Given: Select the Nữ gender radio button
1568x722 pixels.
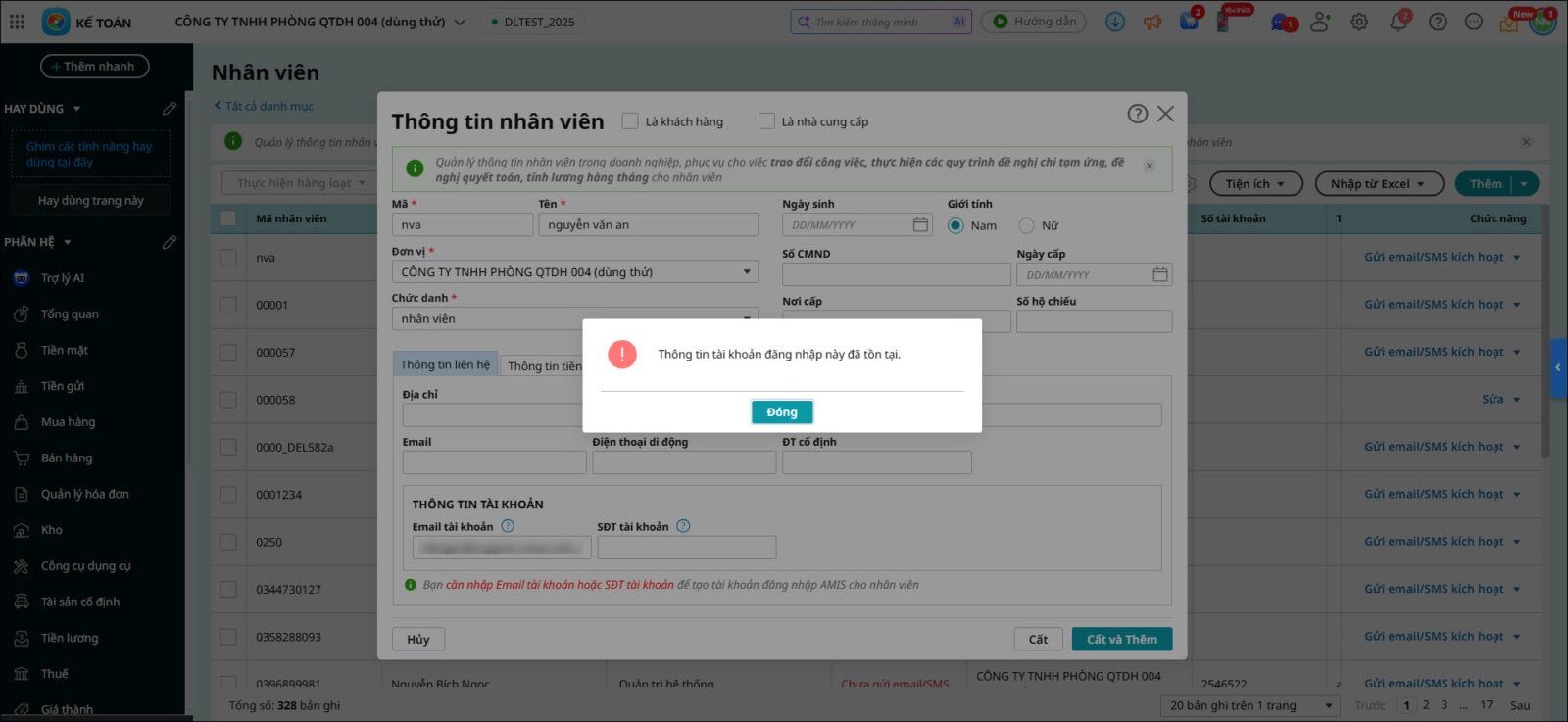Looking at the screenshot, I should pyautogui.click(x=1026, y=225).
